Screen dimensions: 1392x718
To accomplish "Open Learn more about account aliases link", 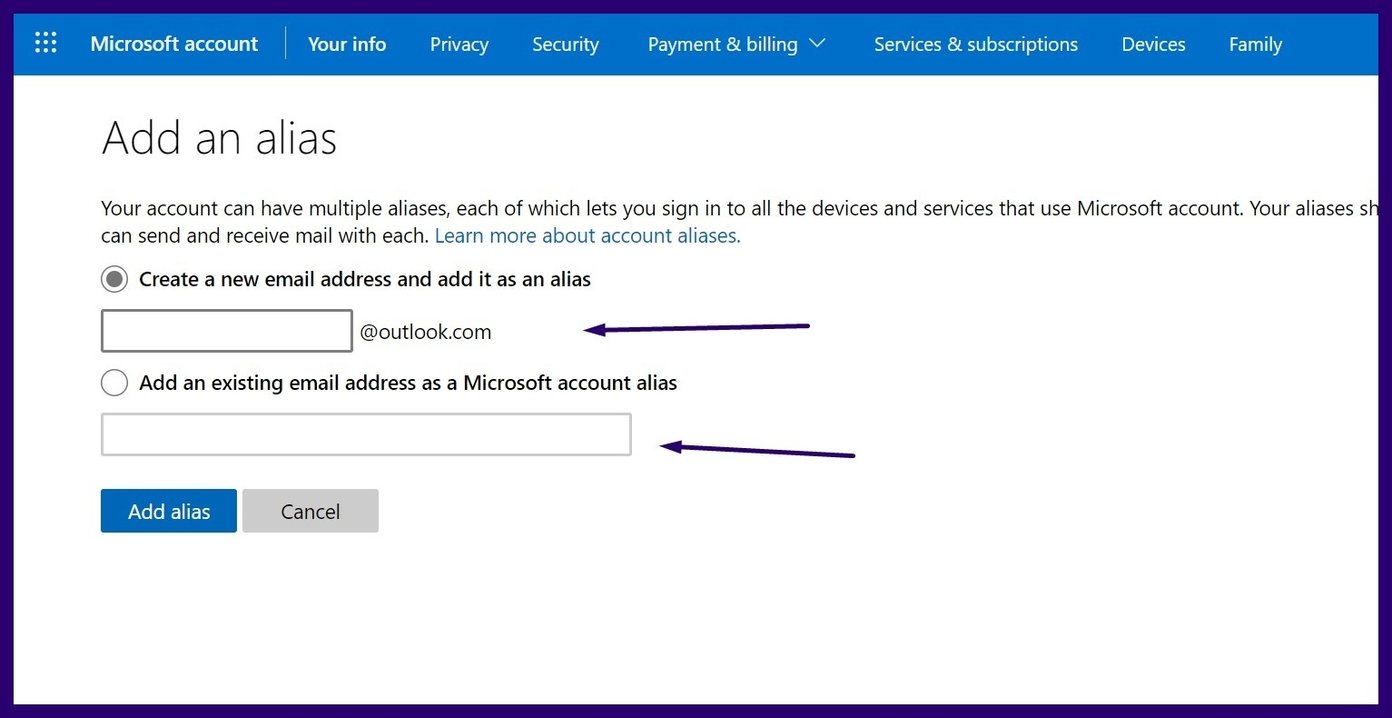I will click(587, 236).
